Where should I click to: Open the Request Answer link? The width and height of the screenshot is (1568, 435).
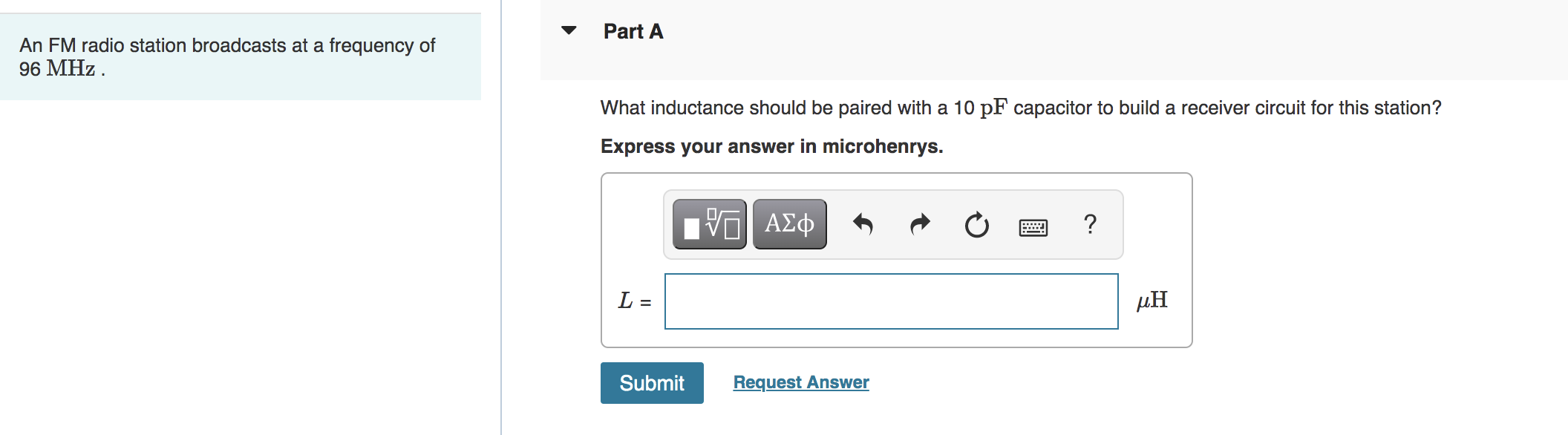coord(801,382)
